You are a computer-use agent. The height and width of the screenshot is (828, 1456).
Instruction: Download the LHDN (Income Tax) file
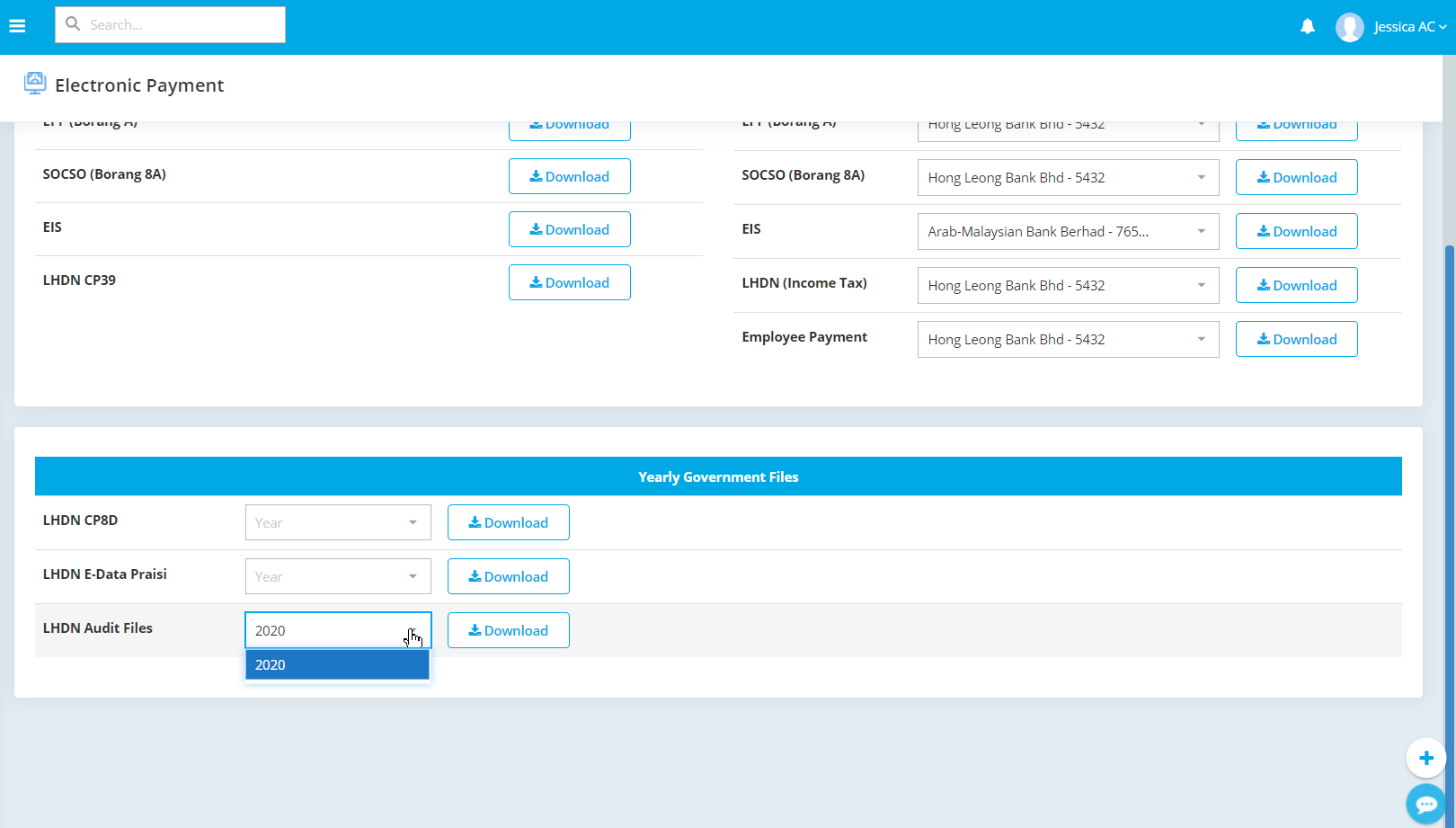(x=1296, y=285)
